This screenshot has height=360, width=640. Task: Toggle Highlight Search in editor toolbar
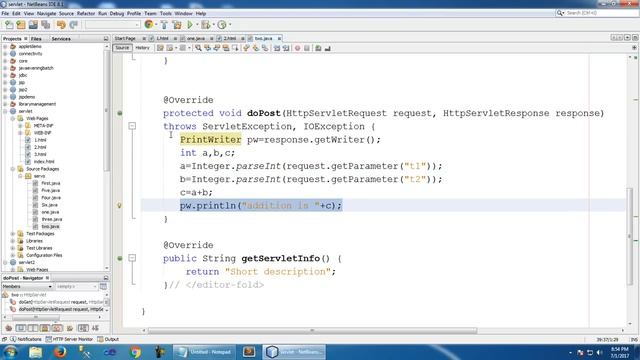point(226,48)
